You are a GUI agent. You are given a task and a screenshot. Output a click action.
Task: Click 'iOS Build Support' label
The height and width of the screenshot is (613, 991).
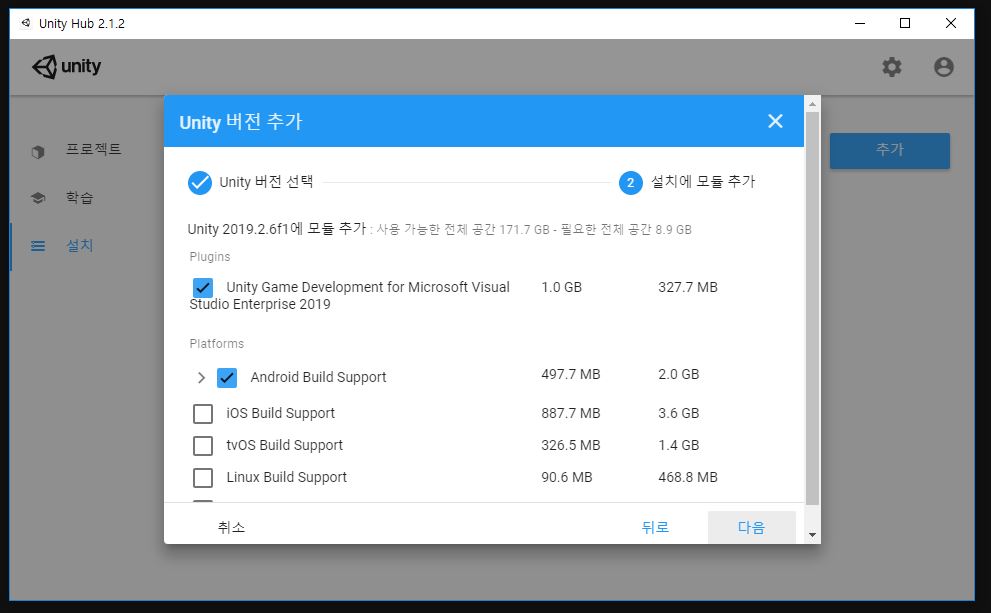coord(281,413)
